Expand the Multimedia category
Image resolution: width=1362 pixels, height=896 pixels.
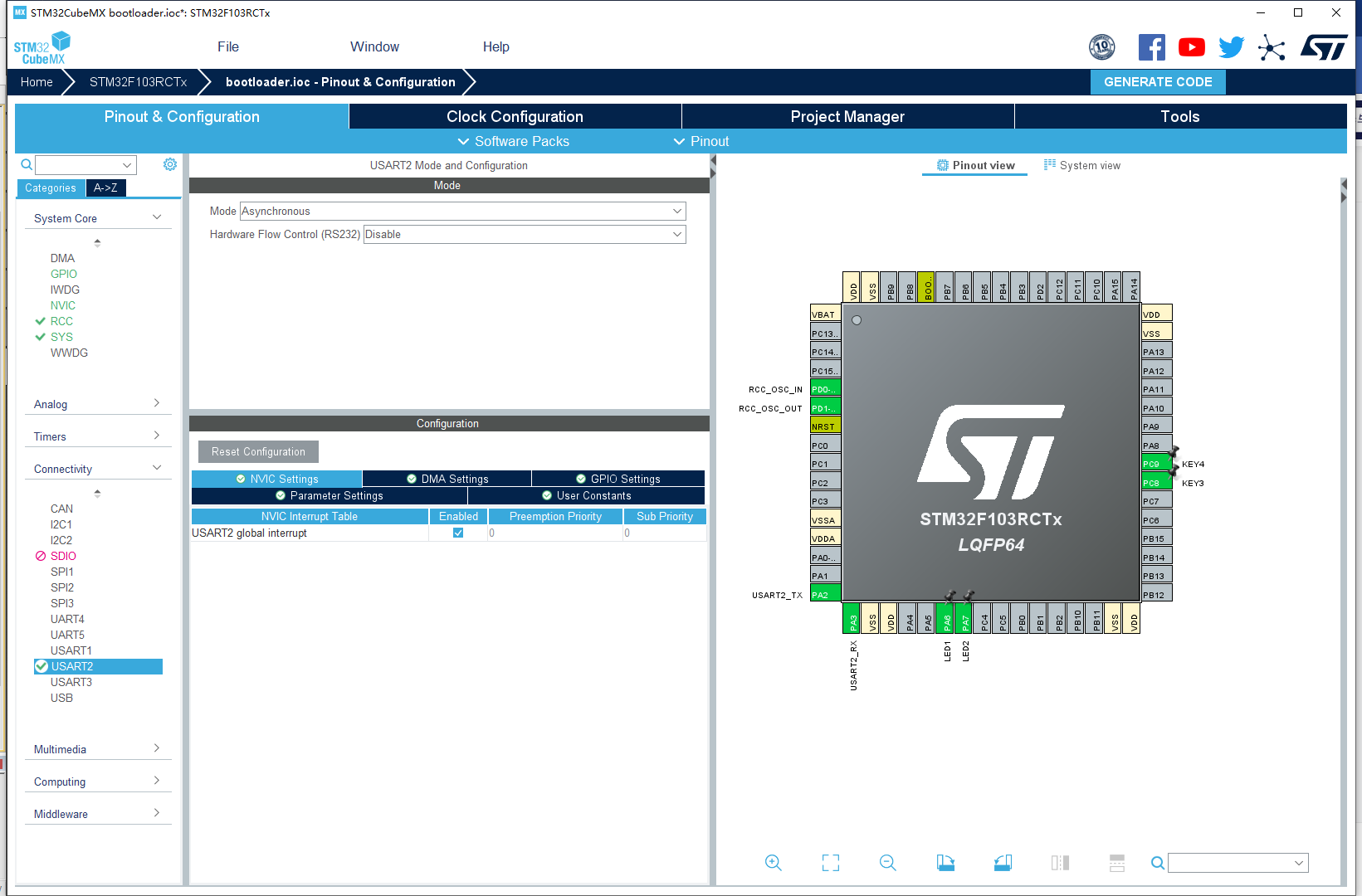[x=98, y=749]
